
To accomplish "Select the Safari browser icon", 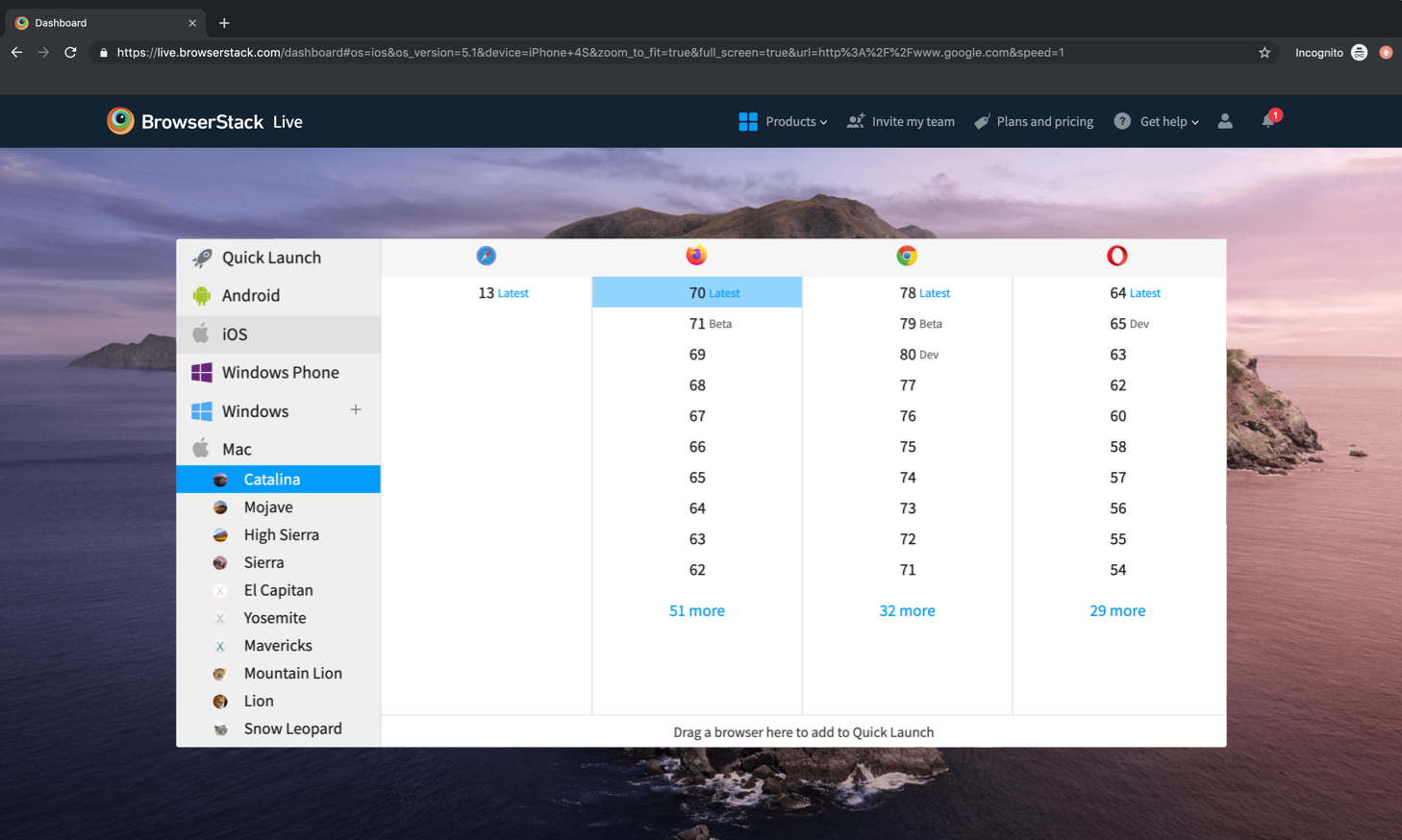I will click(x=486, y=255).
